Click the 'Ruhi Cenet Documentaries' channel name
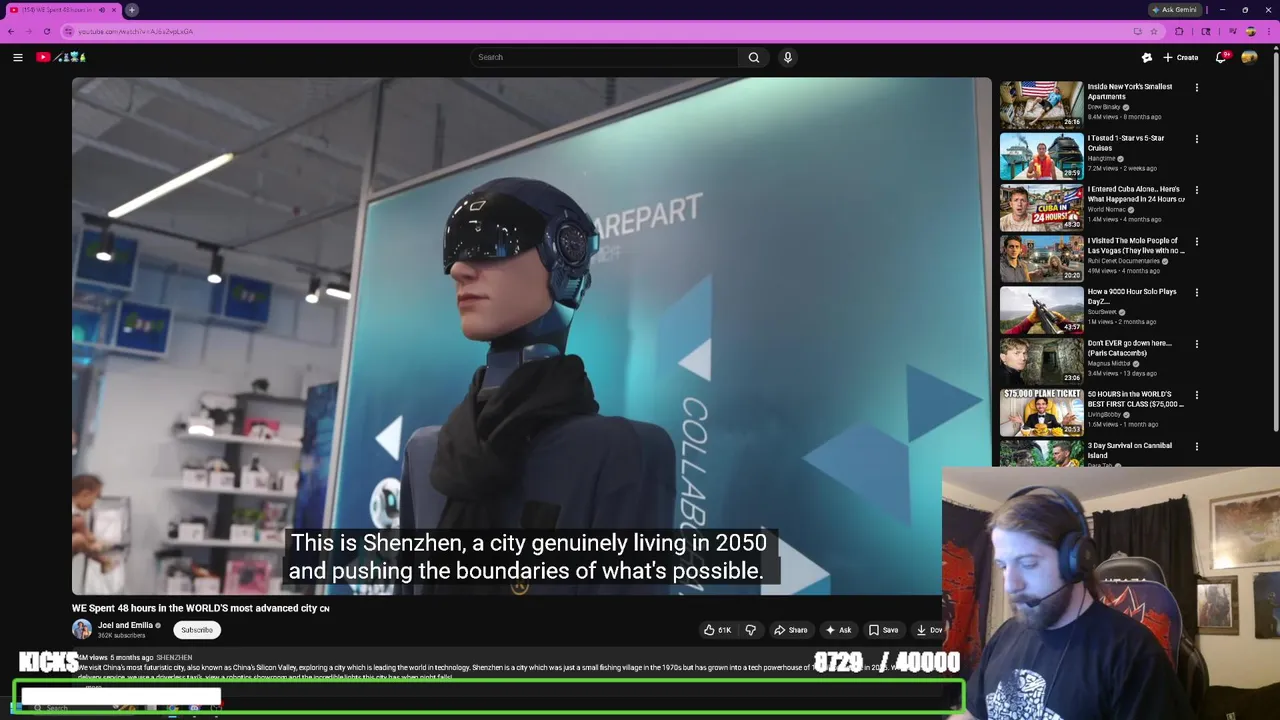 click(x=1124, y=261)
